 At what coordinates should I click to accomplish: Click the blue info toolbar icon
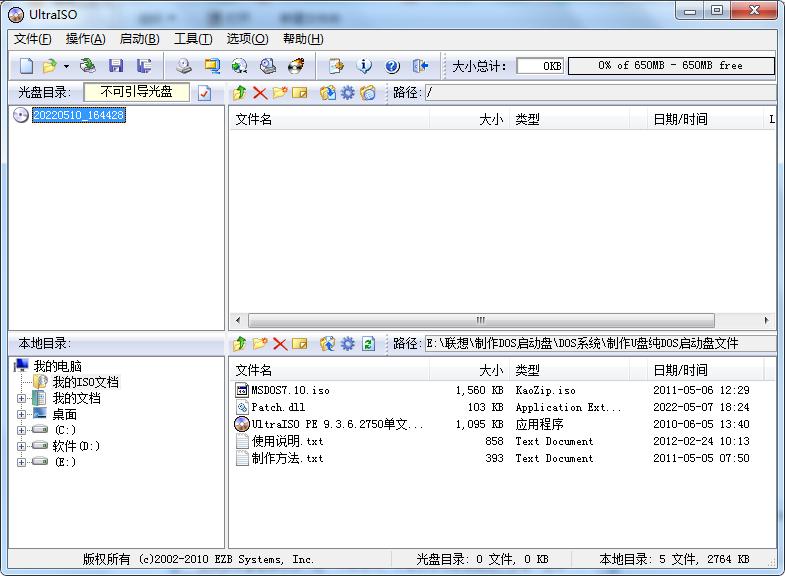364,66
